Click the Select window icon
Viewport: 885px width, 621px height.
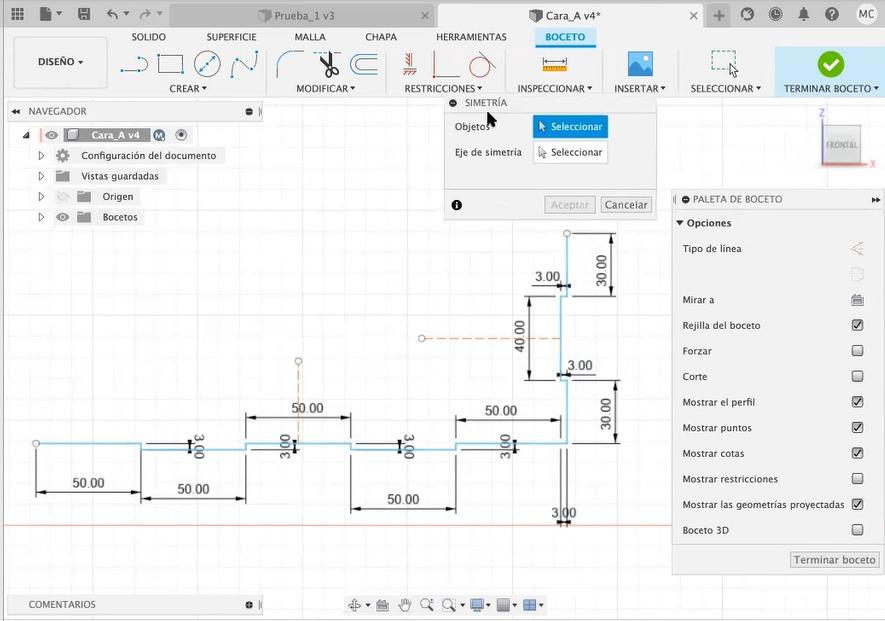pyautogui.click(x=725, y=63)
